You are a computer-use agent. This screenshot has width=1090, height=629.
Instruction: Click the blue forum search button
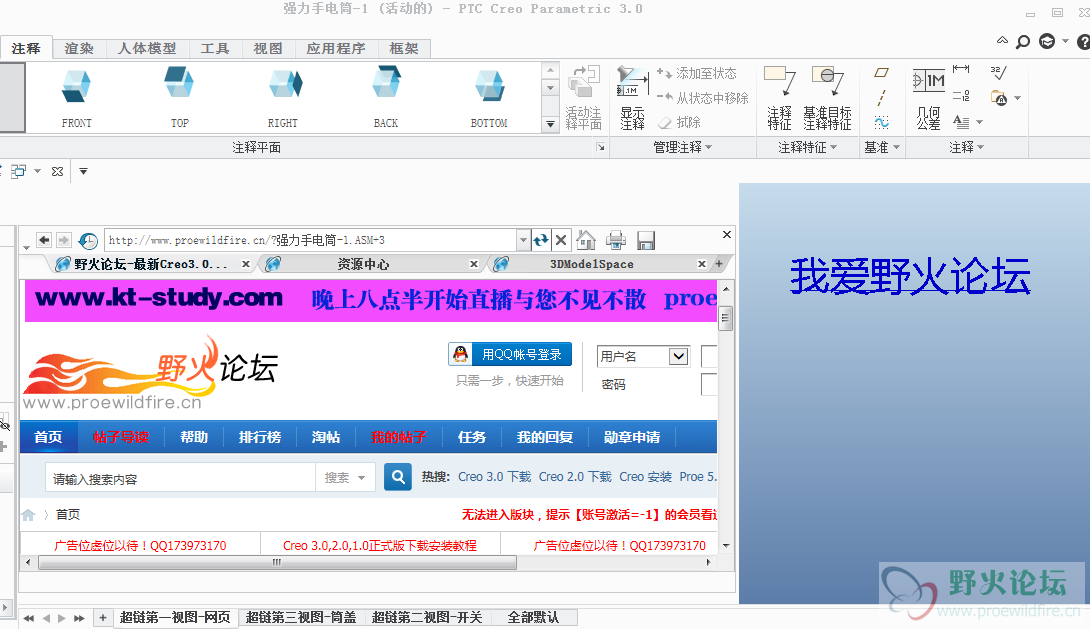[x=398, y=477]
